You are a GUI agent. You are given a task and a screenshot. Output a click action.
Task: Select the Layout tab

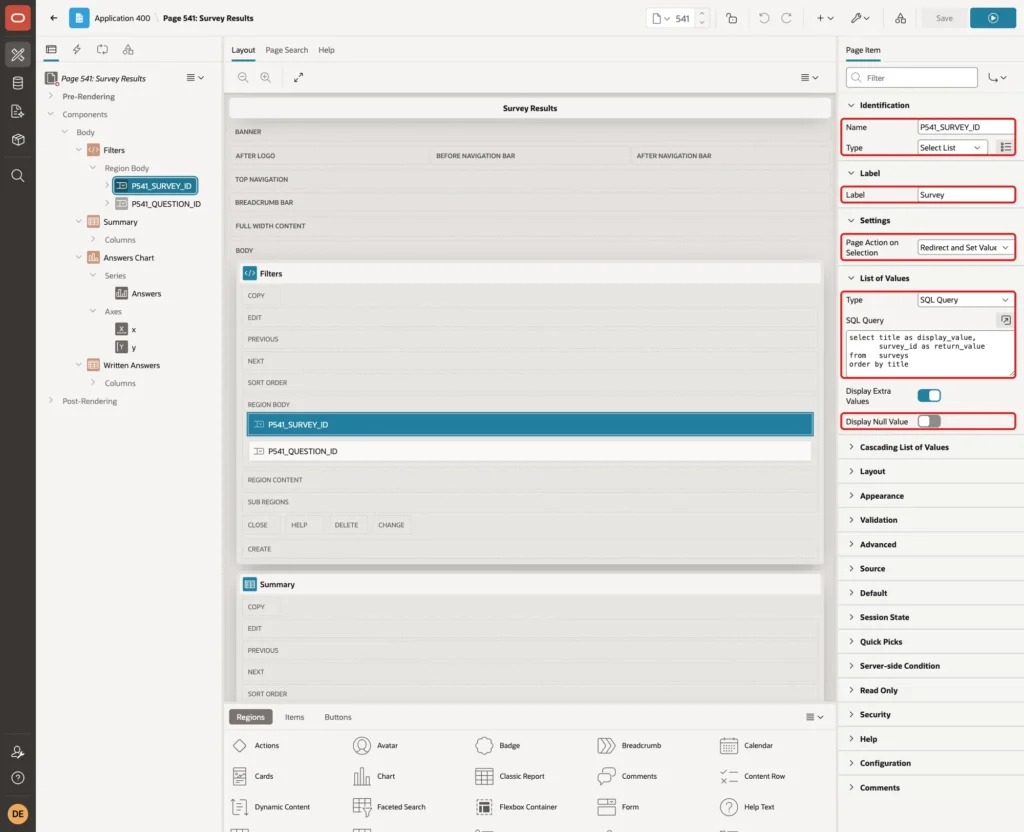(243, 50)
